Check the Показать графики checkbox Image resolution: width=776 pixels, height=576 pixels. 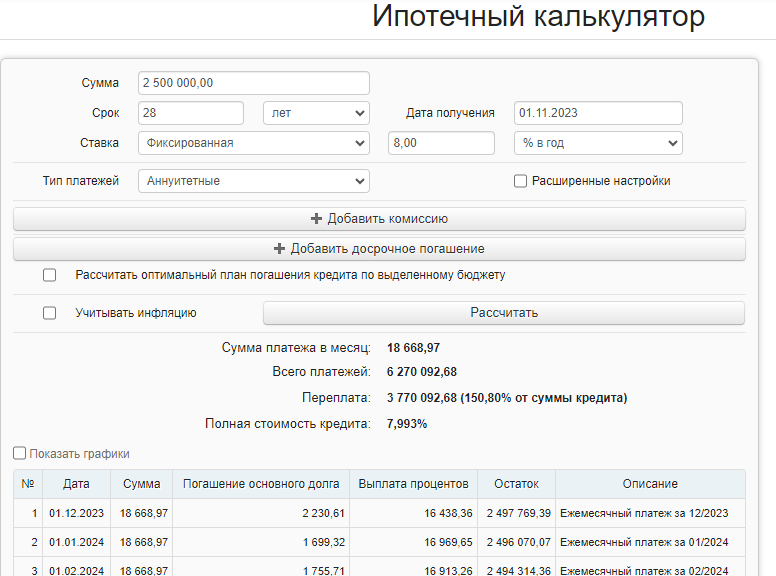coord(19,453)
